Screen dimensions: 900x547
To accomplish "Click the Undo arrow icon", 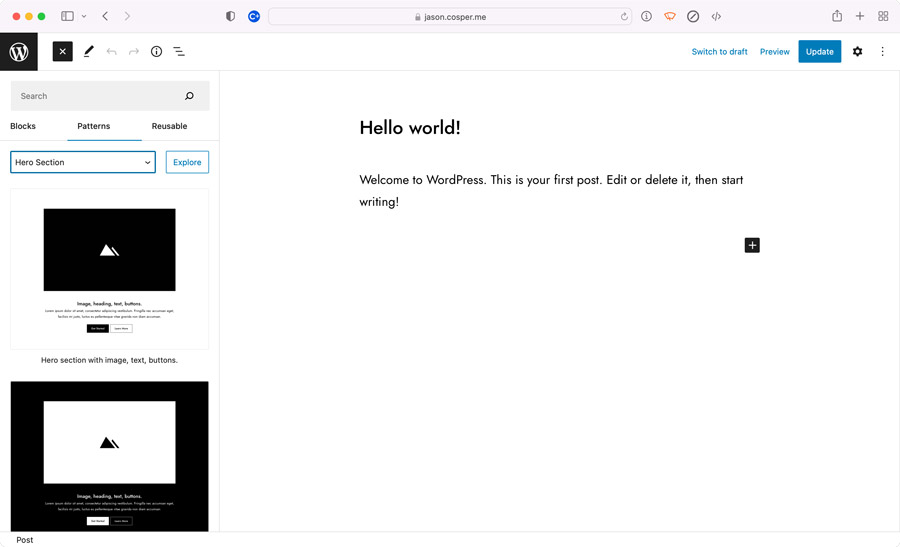I will [x=111, y=52].
